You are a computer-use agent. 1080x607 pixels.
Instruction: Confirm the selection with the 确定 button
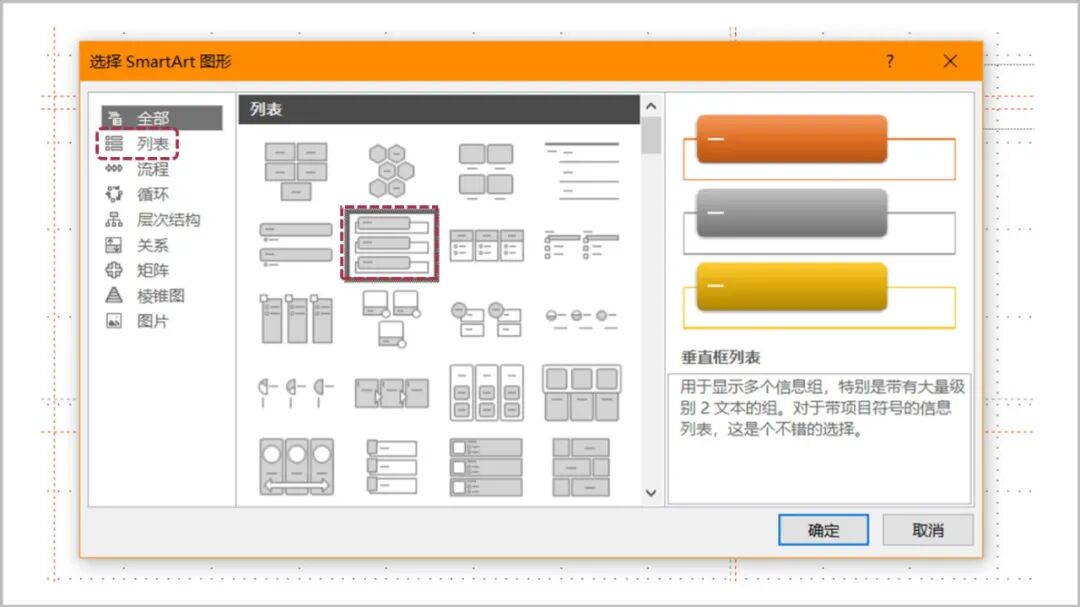click(823, 530)
